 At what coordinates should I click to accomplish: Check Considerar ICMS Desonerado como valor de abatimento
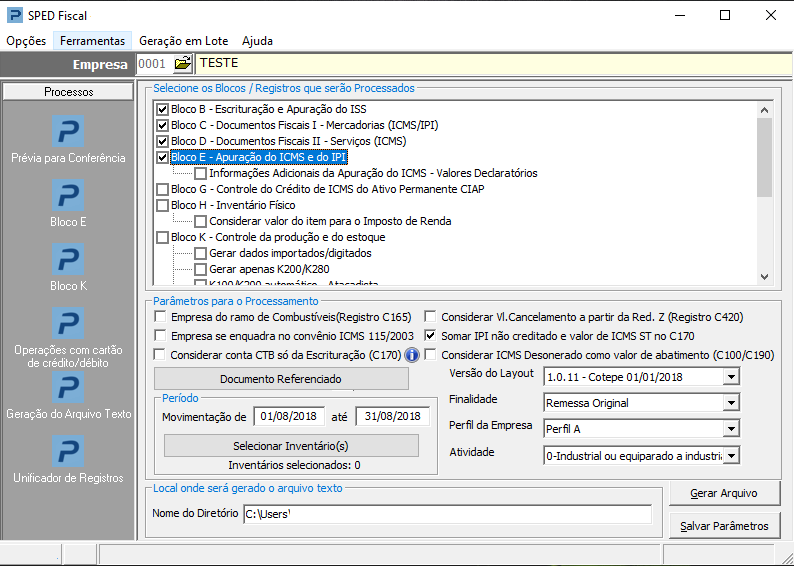tap(430, 354)
